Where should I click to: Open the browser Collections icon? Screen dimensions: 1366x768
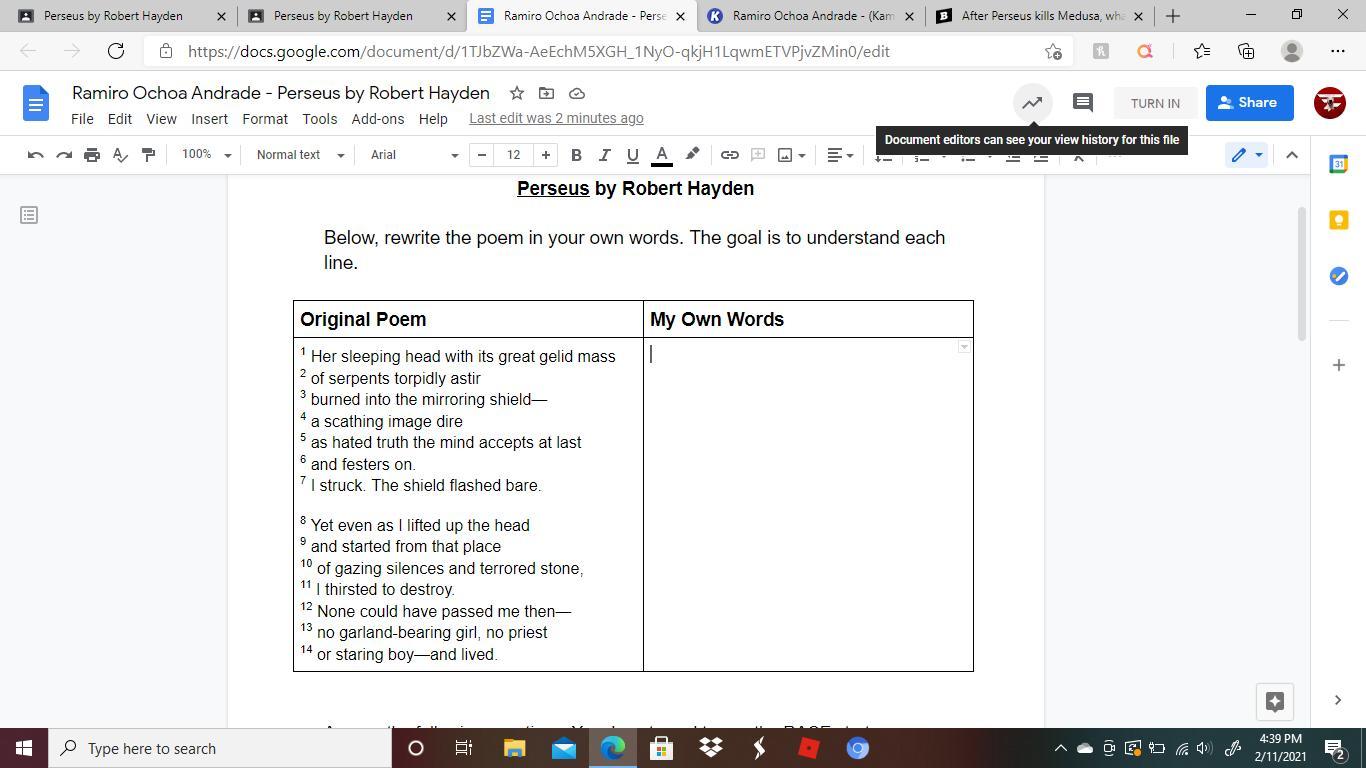tap(1246, 52)
